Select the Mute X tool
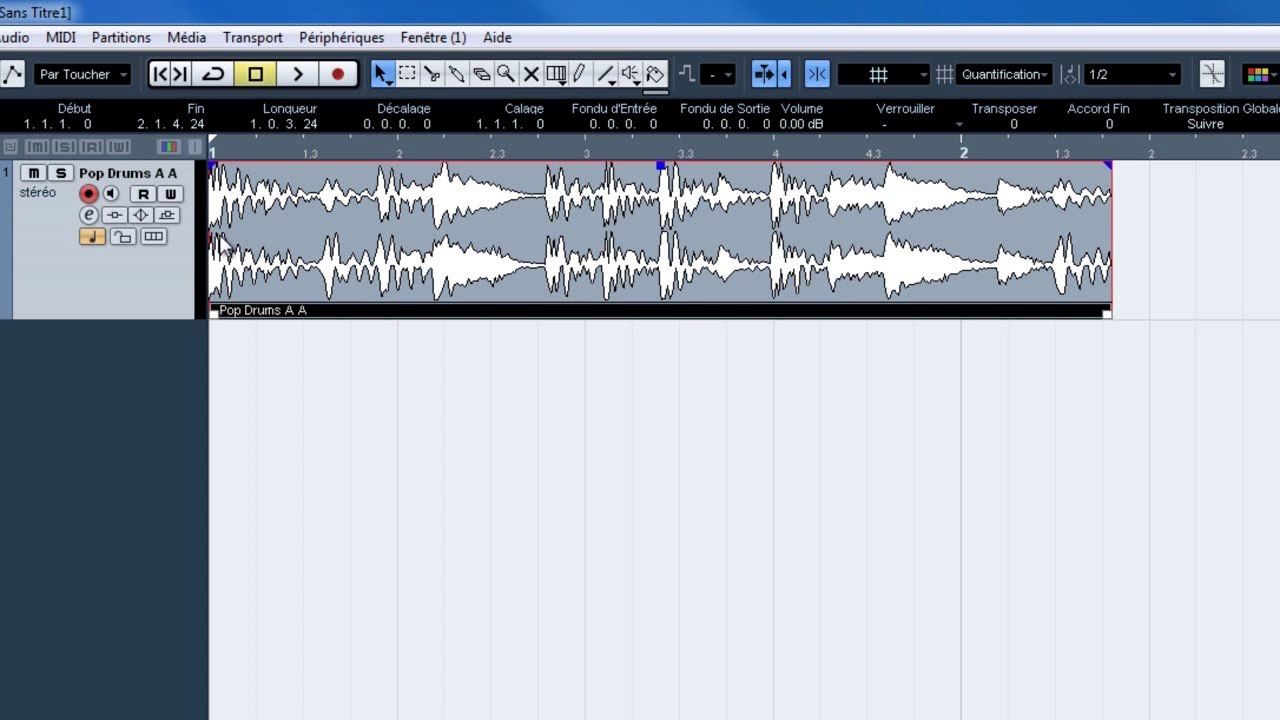 (x=531, y=74)
